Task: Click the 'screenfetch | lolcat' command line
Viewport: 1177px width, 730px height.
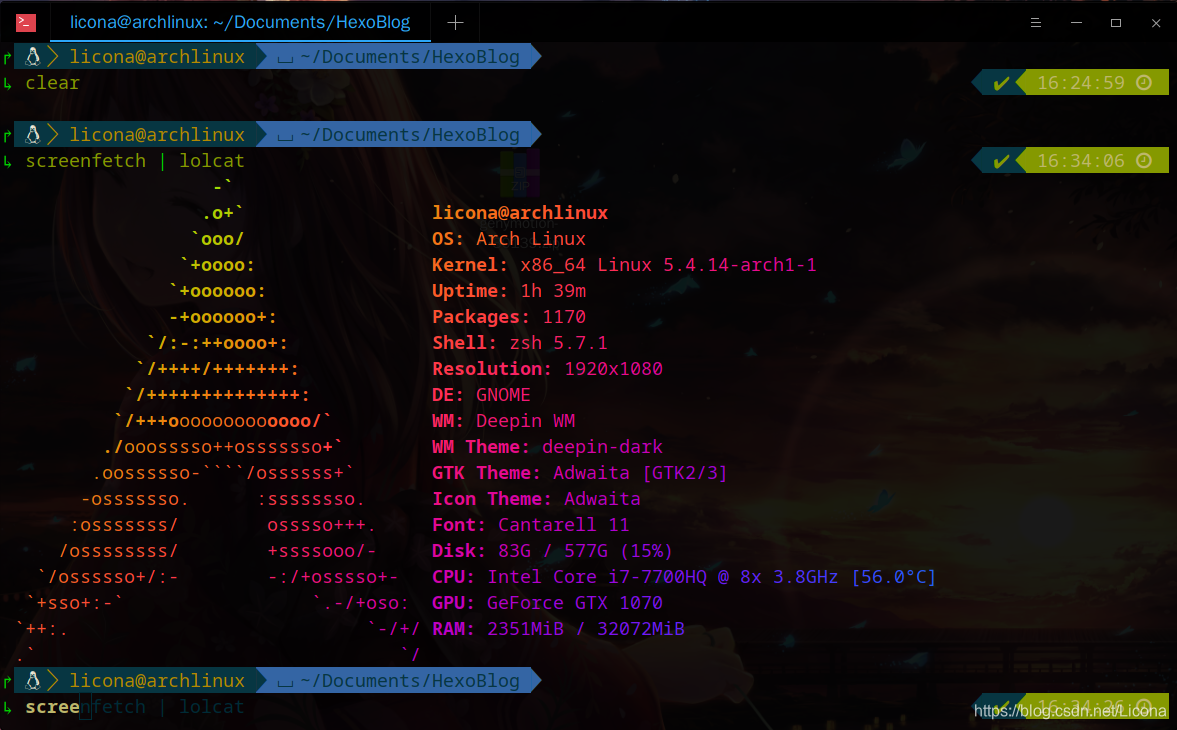Action: (135, 161)
